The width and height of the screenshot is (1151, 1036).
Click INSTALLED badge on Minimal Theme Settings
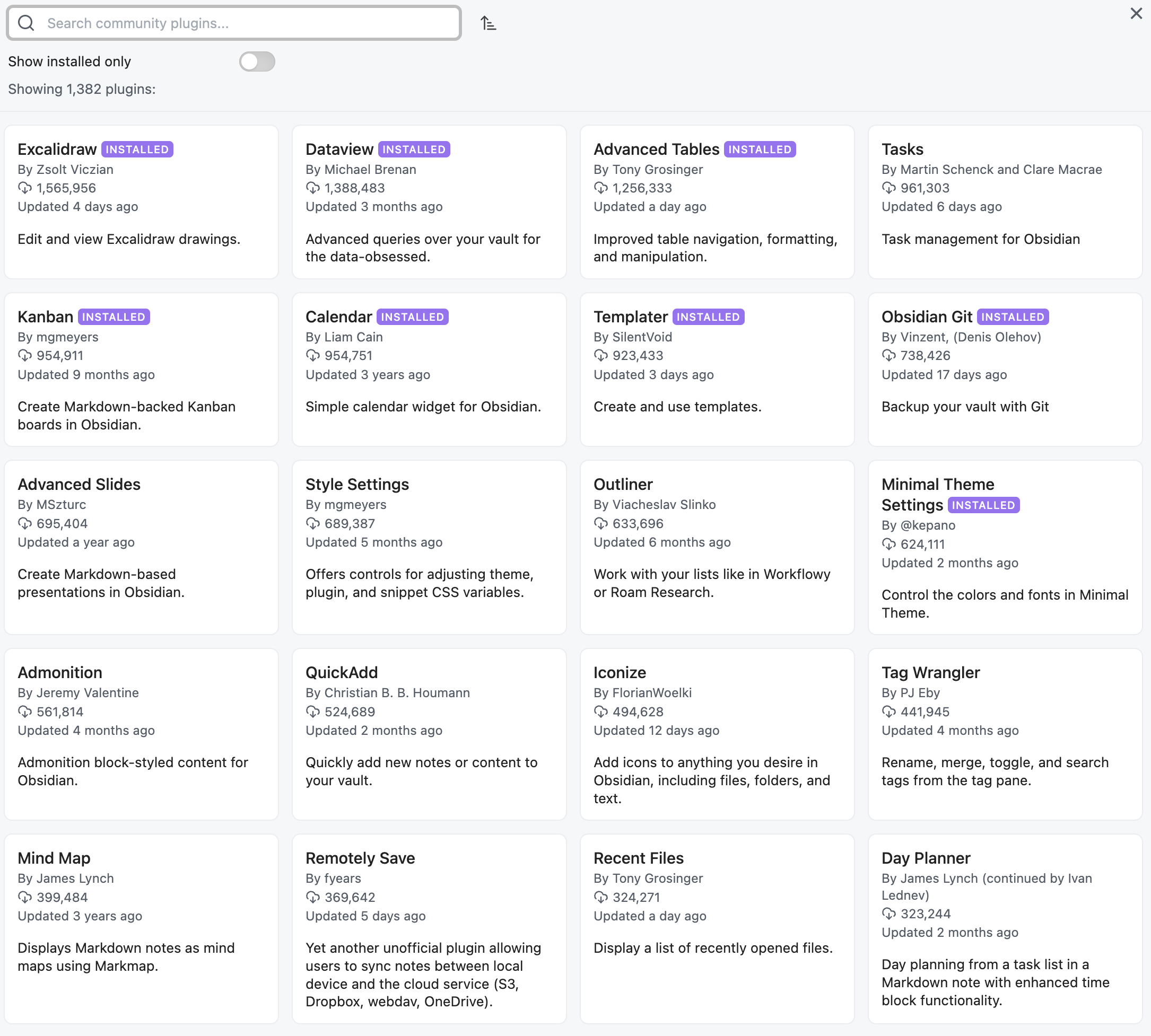(x=983, y=505)
